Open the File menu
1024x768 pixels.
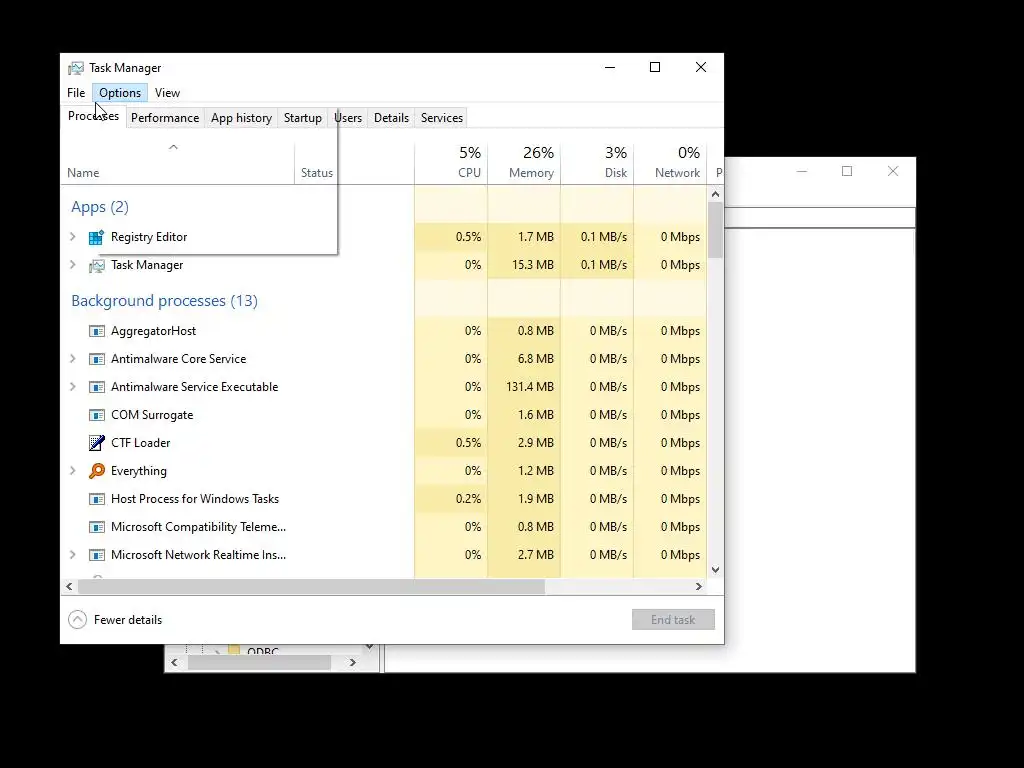click(76, 93)
